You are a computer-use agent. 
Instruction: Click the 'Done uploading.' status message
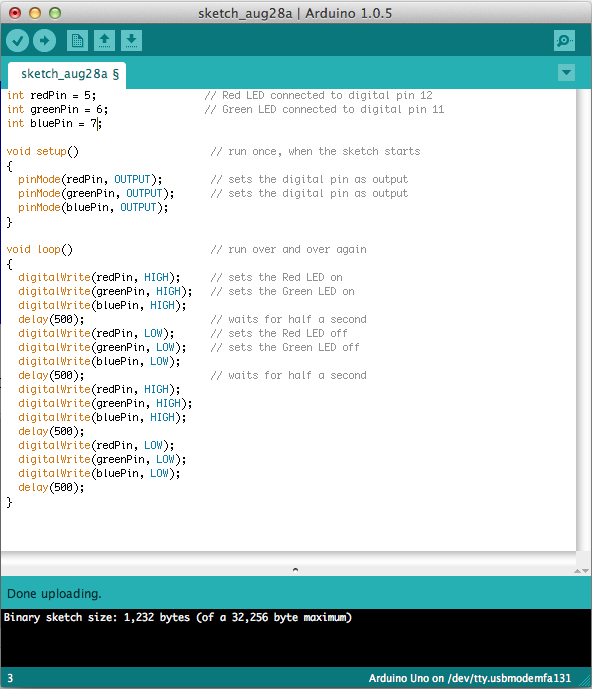click(54, 594)
